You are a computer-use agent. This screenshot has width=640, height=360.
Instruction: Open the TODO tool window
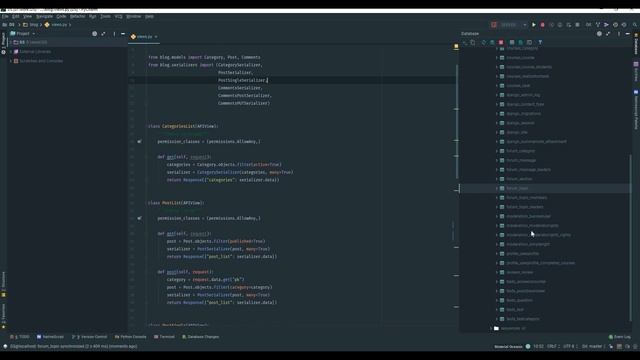tap(20, 337)
